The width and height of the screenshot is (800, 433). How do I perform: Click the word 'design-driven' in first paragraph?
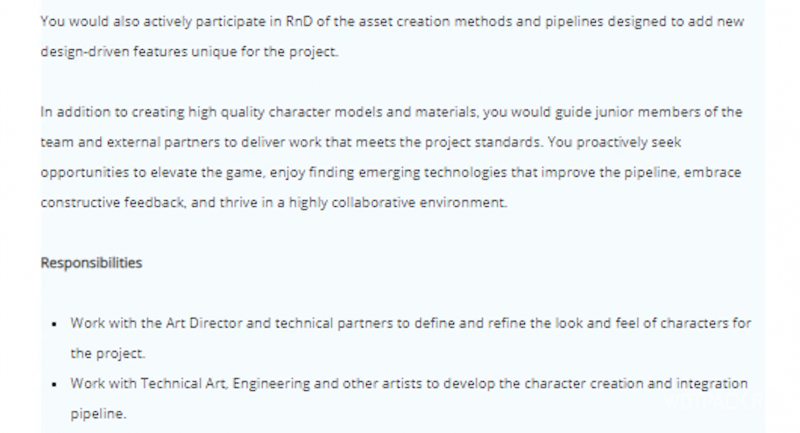(85, 52)
